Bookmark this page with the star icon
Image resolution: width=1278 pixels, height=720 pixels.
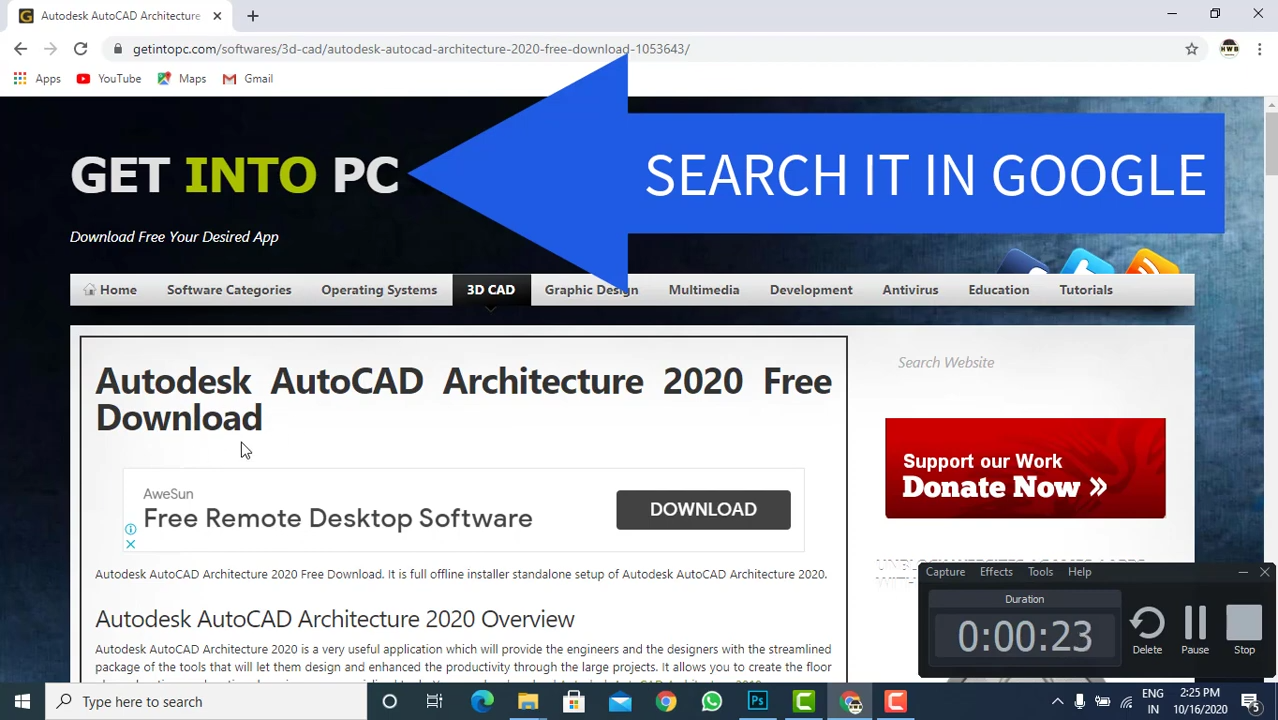(1191, 48)
